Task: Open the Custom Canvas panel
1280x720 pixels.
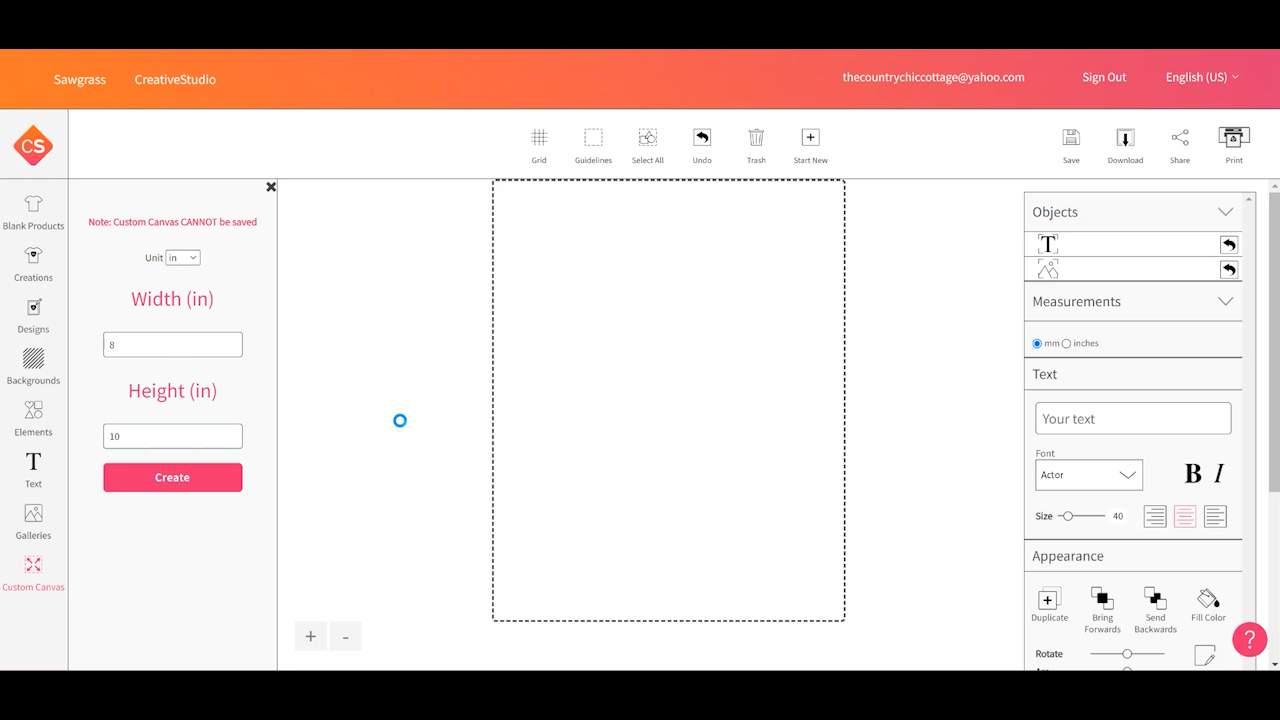Action: click(x=33, y=574)
